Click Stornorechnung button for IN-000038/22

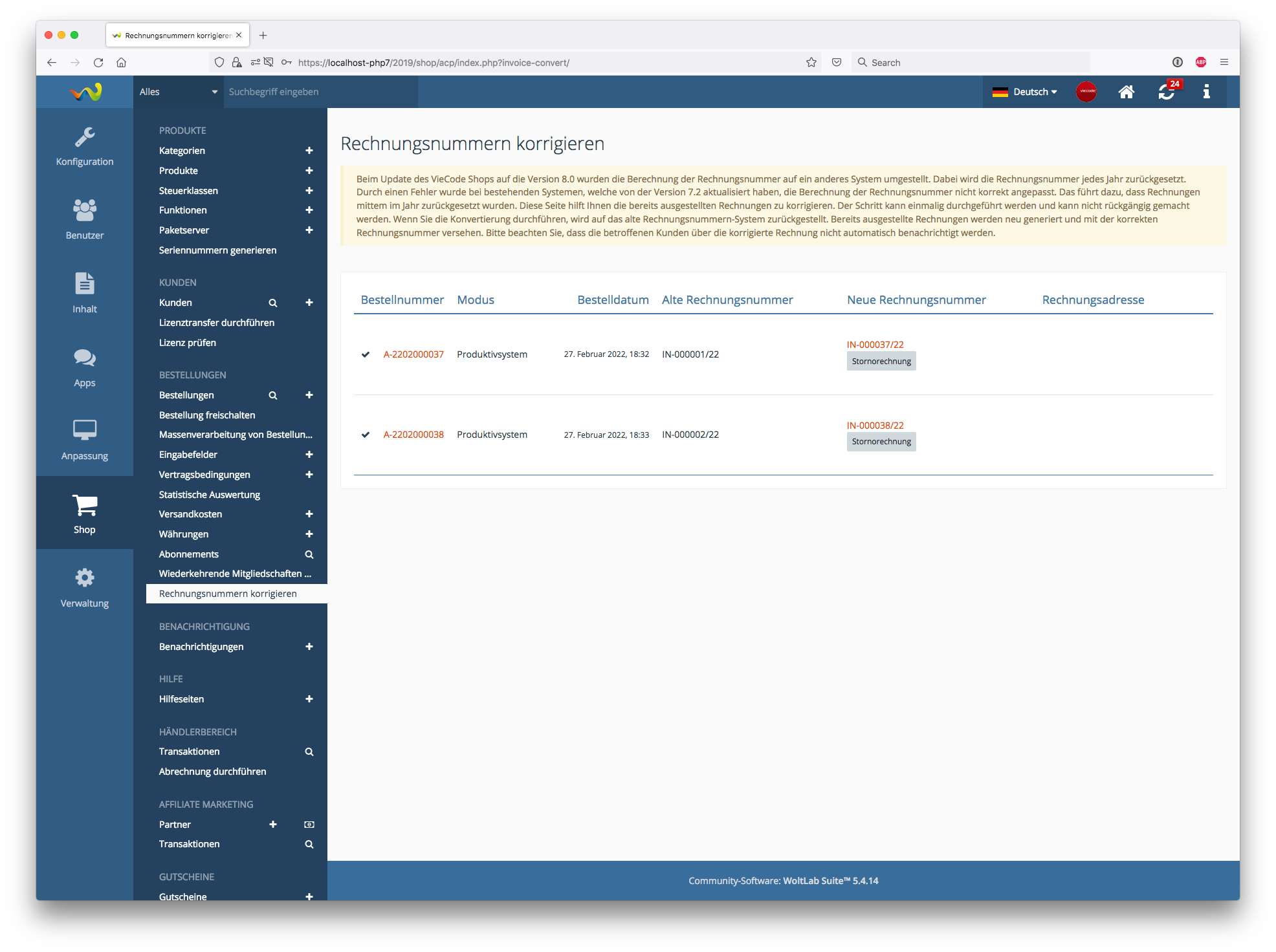click(x=881, y=442)
